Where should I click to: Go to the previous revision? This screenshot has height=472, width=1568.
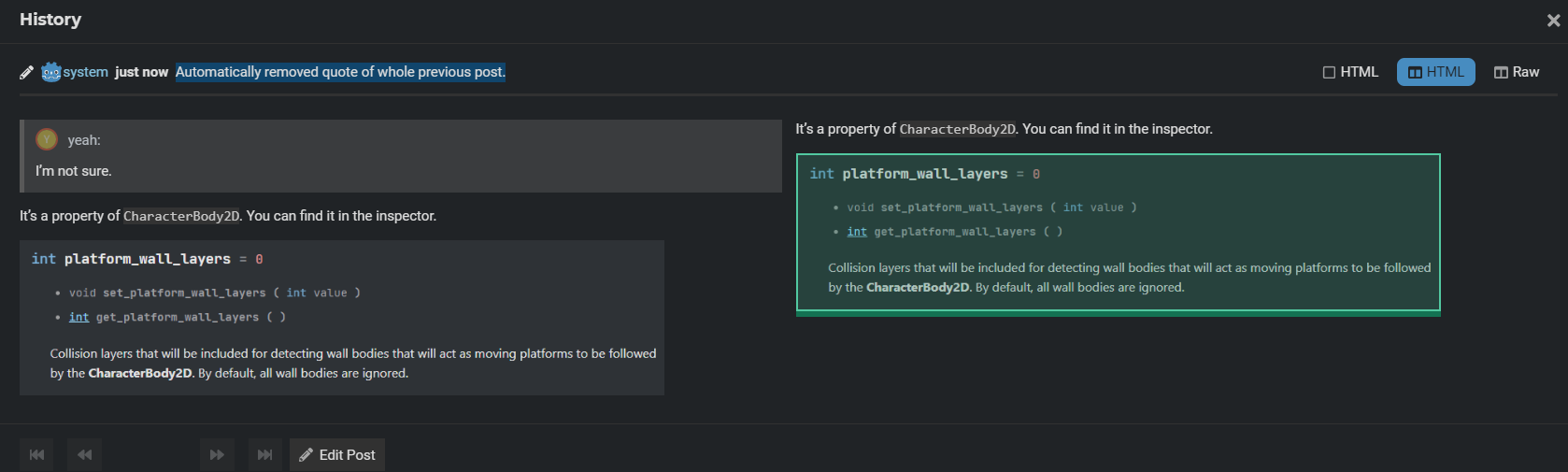(85, 455)
